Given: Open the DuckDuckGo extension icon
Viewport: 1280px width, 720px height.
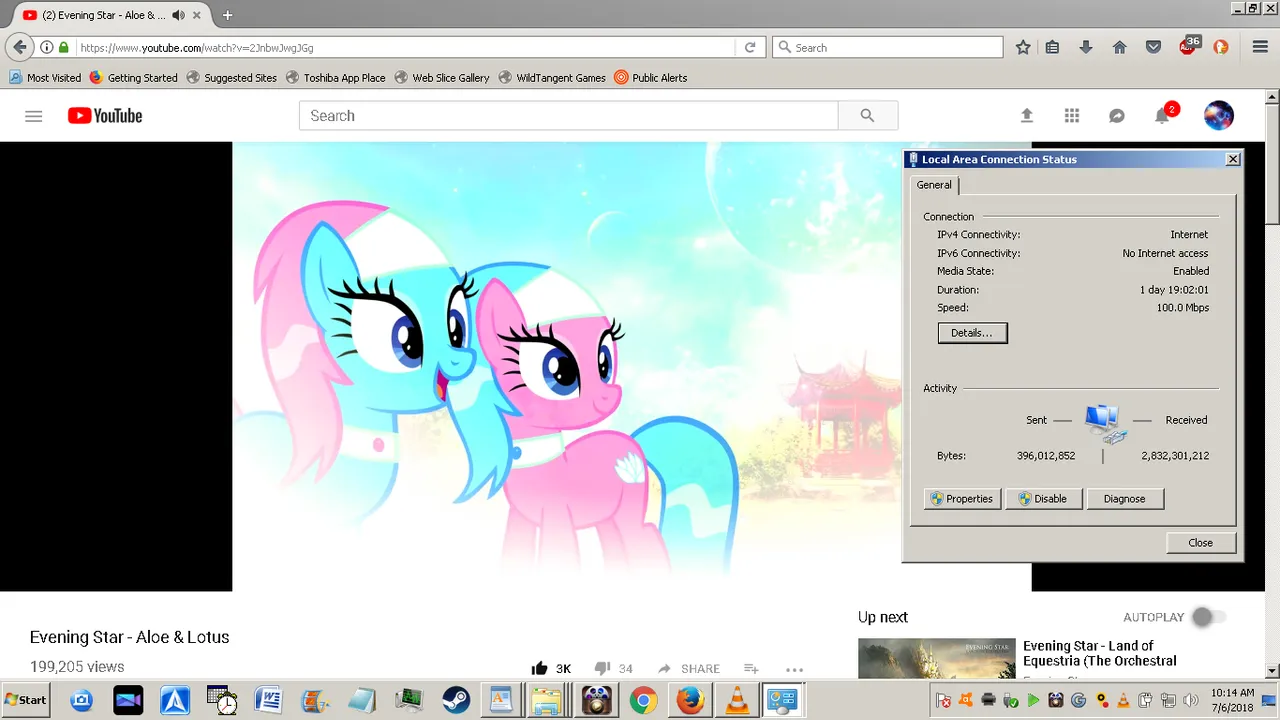Looking at the screenshot, I should coord(1221,47).
